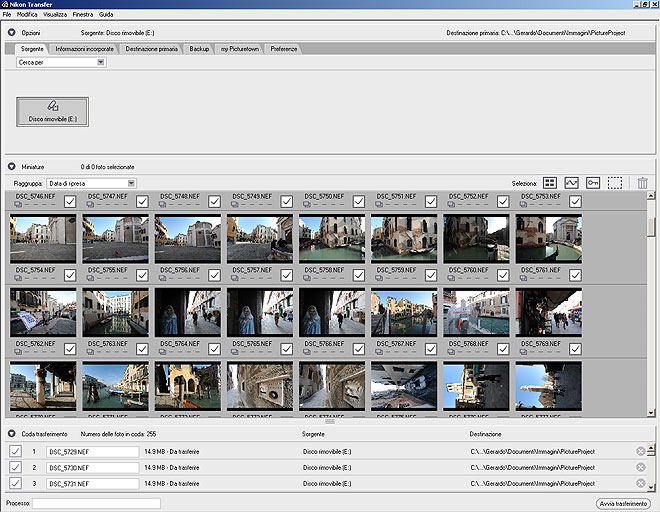Select the DSC_5759.NEF thumbnail
660x512 pixels.
(404, 312)
